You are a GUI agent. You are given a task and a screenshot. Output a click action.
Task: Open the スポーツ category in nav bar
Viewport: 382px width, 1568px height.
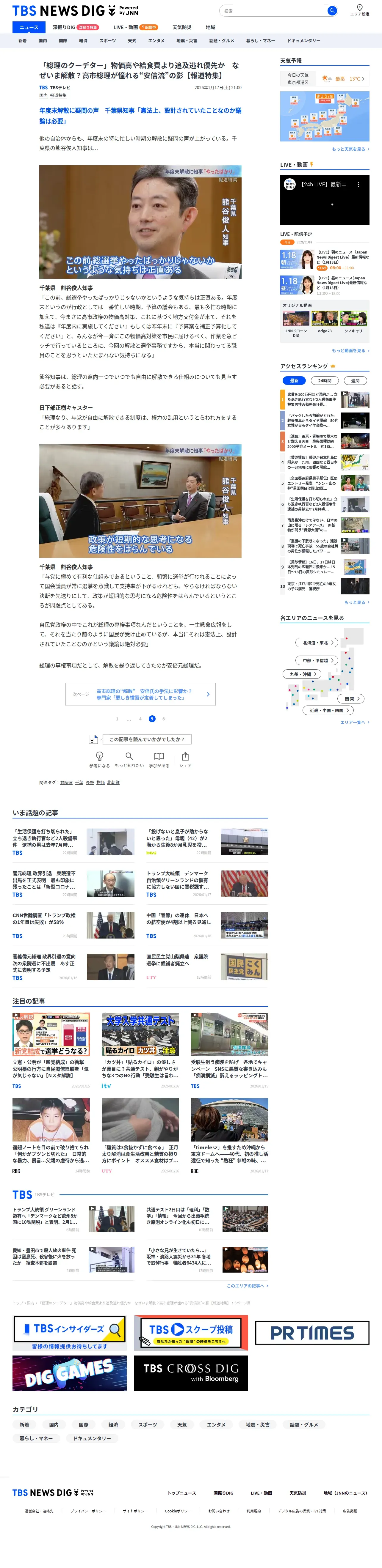(x=107, y=41)
